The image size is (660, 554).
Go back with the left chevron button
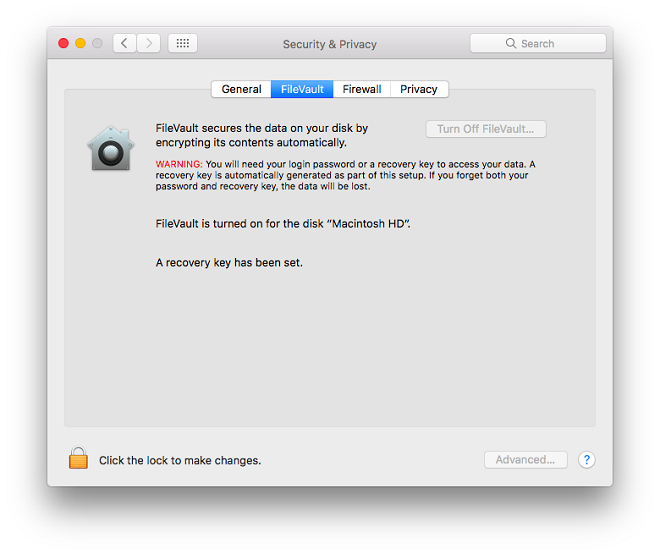coord(124,43)
